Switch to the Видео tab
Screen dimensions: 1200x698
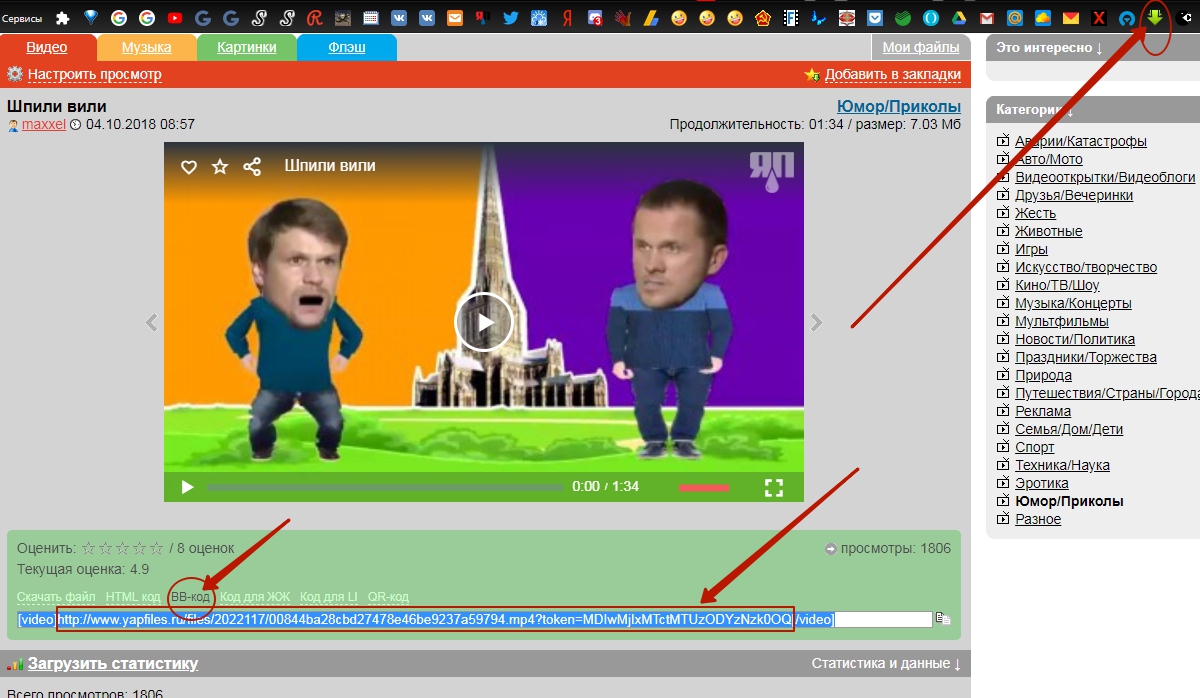(47, 47)
